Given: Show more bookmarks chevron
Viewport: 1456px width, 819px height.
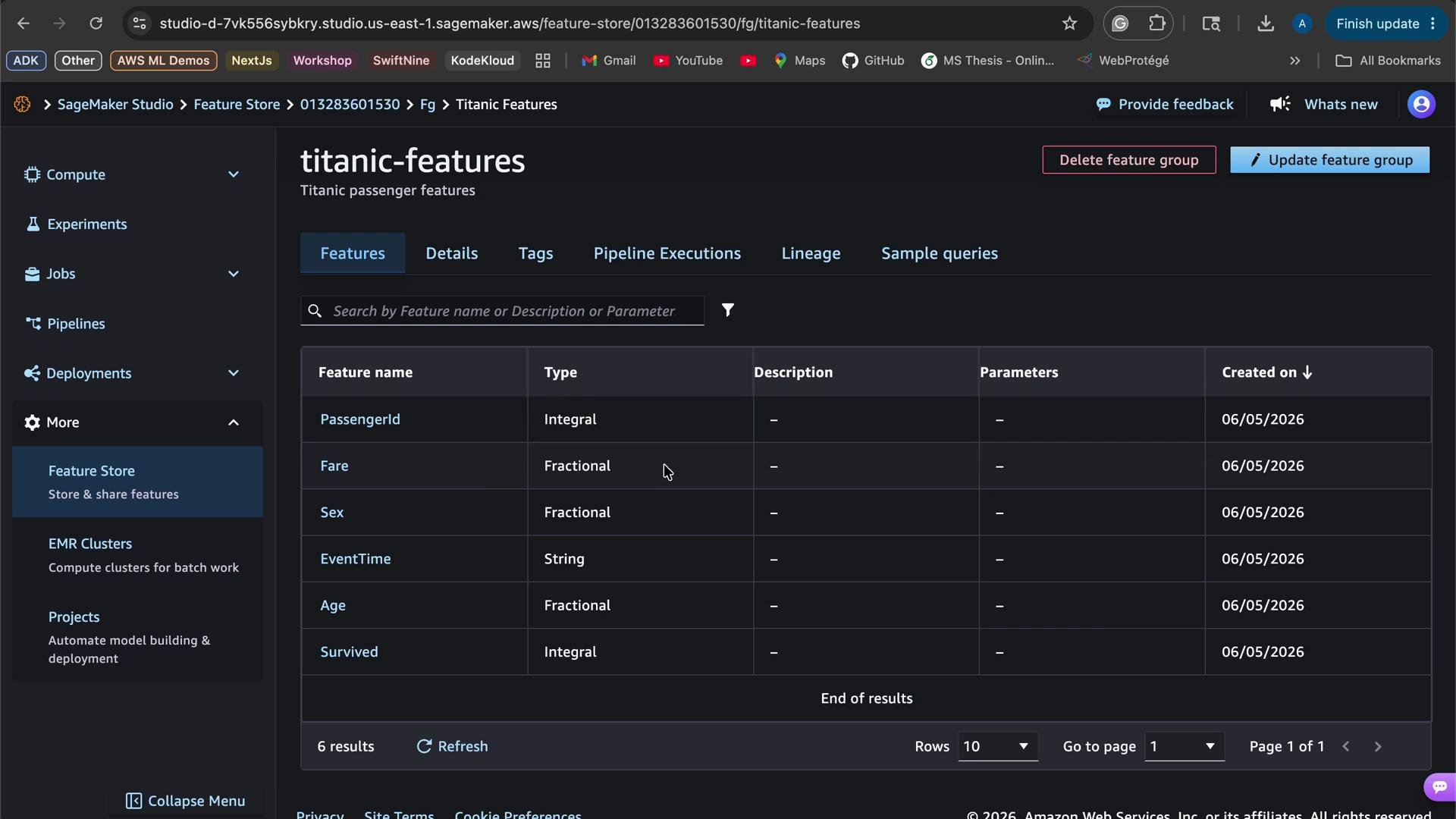Looking at the screenshot, I should 1294,61.
